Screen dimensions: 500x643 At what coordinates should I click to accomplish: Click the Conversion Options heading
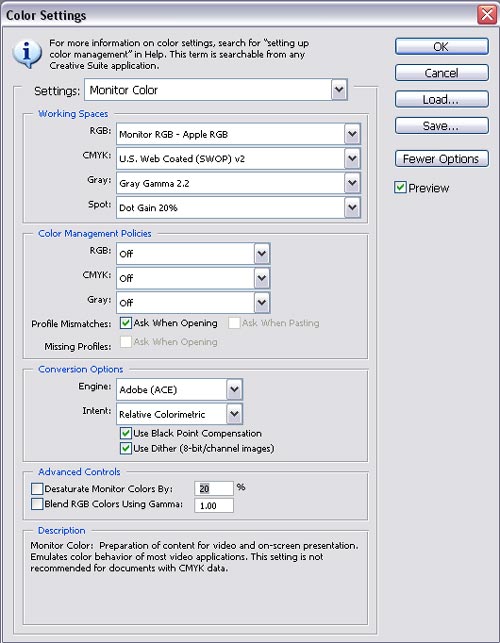click(80, 369)
